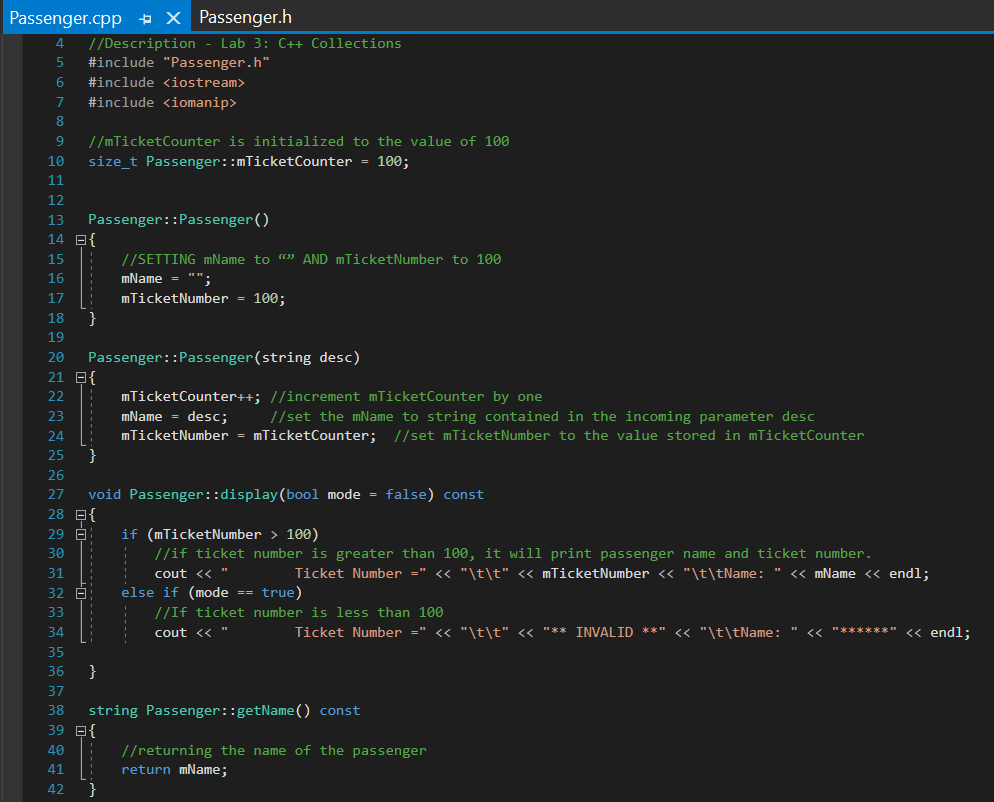Collapse the else if (mode == true) block
The height and width of the screenshot is (802, 994).
tap(80, 593)
